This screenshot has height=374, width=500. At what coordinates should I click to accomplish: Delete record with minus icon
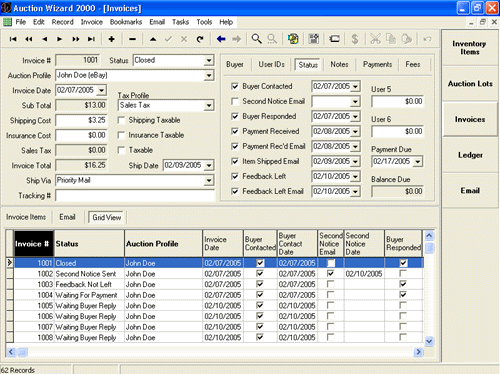[x=132, y=39]
